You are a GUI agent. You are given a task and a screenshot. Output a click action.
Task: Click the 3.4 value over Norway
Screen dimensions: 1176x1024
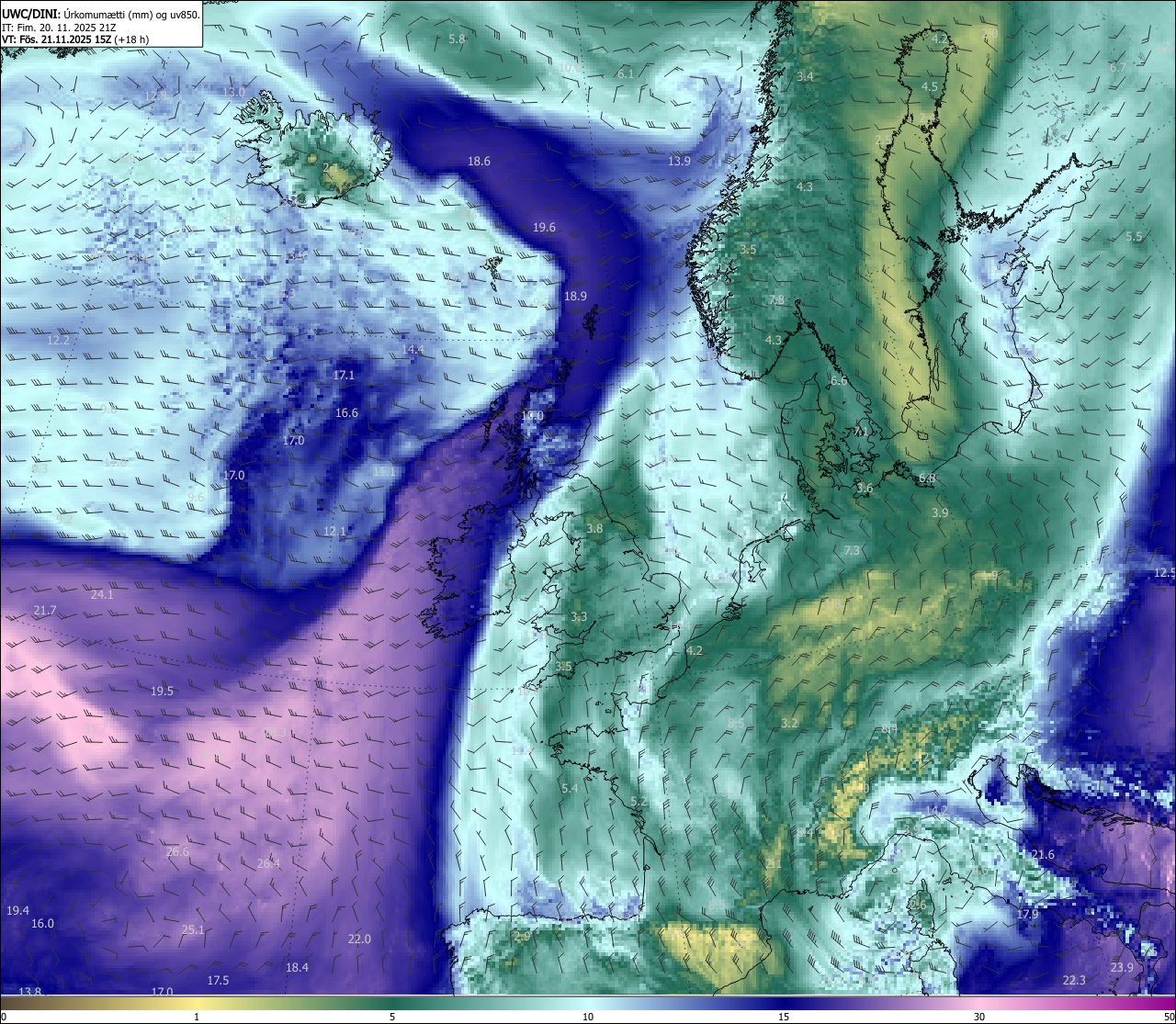[x=805, y=75]
